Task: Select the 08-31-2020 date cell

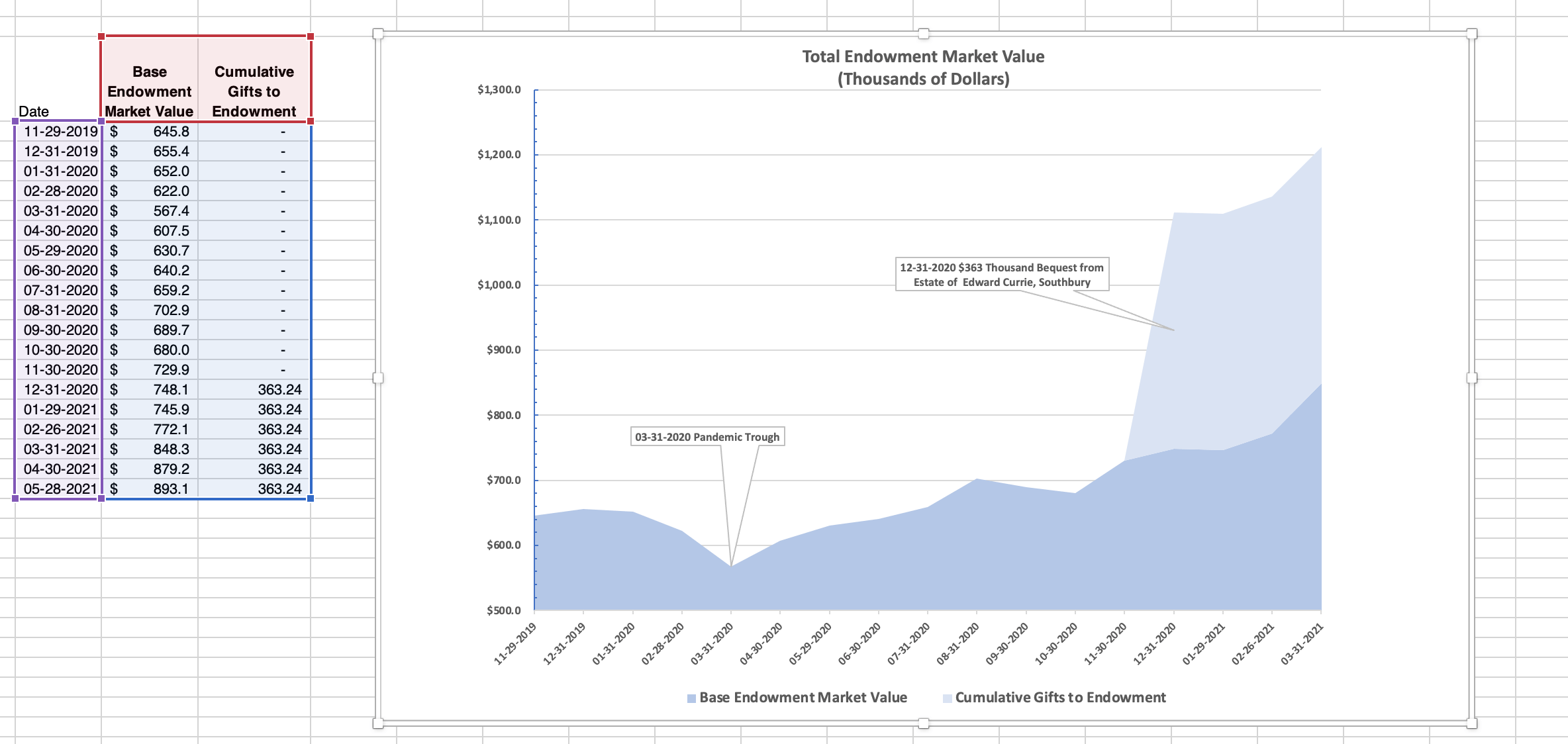Action: click(58, 310)
